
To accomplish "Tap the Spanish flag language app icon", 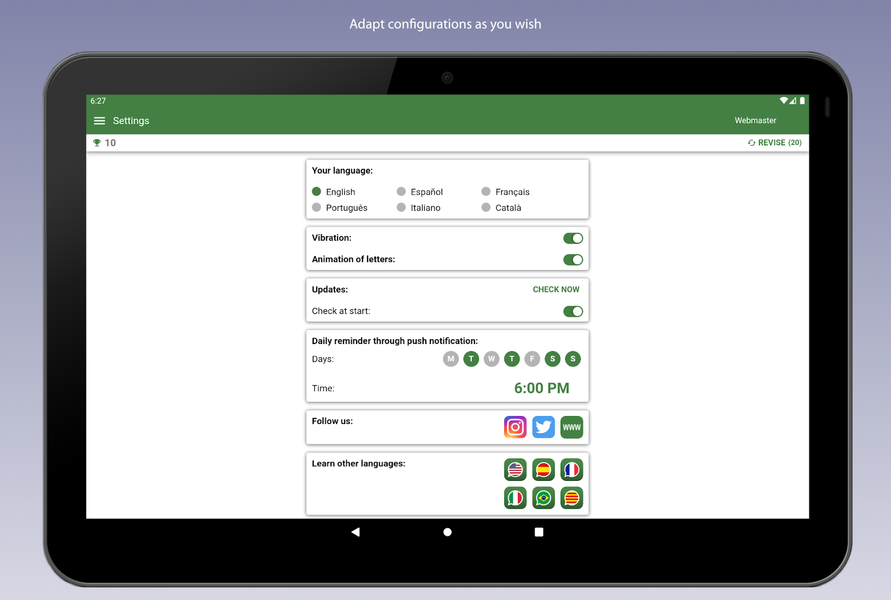I will [x=543, y=470].
